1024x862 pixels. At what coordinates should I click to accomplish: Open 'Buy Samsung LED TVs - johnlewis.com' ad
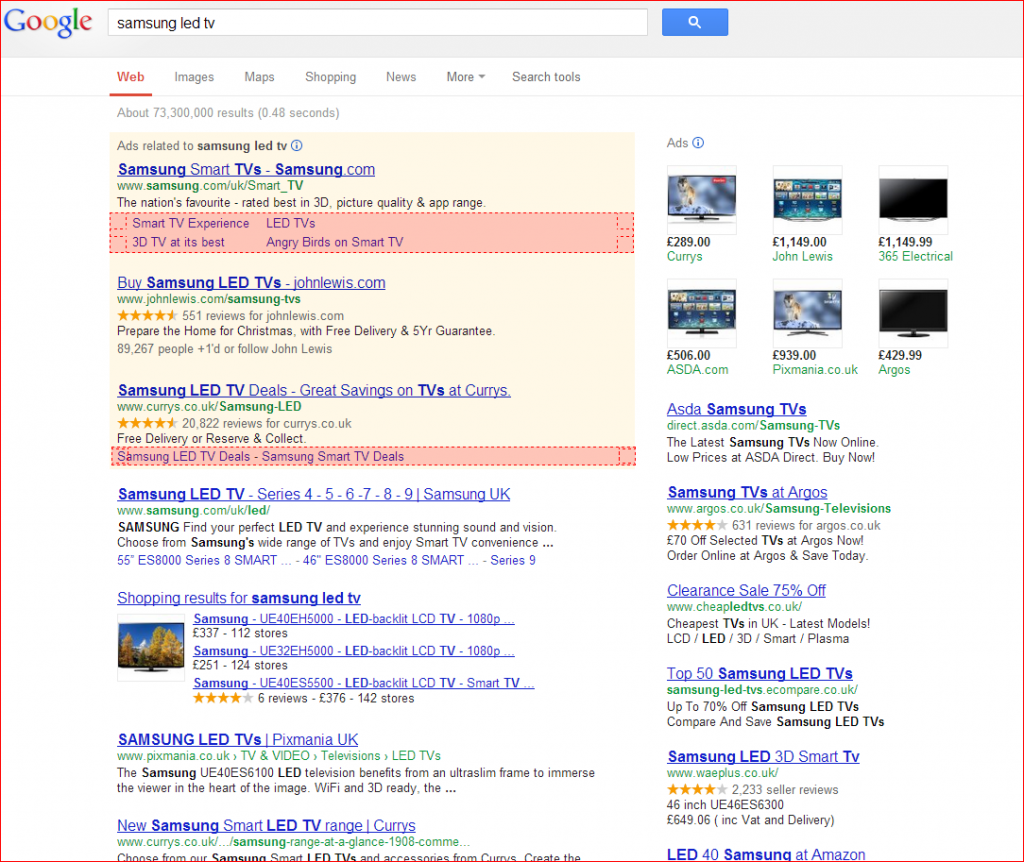click(x=251, y=283)
